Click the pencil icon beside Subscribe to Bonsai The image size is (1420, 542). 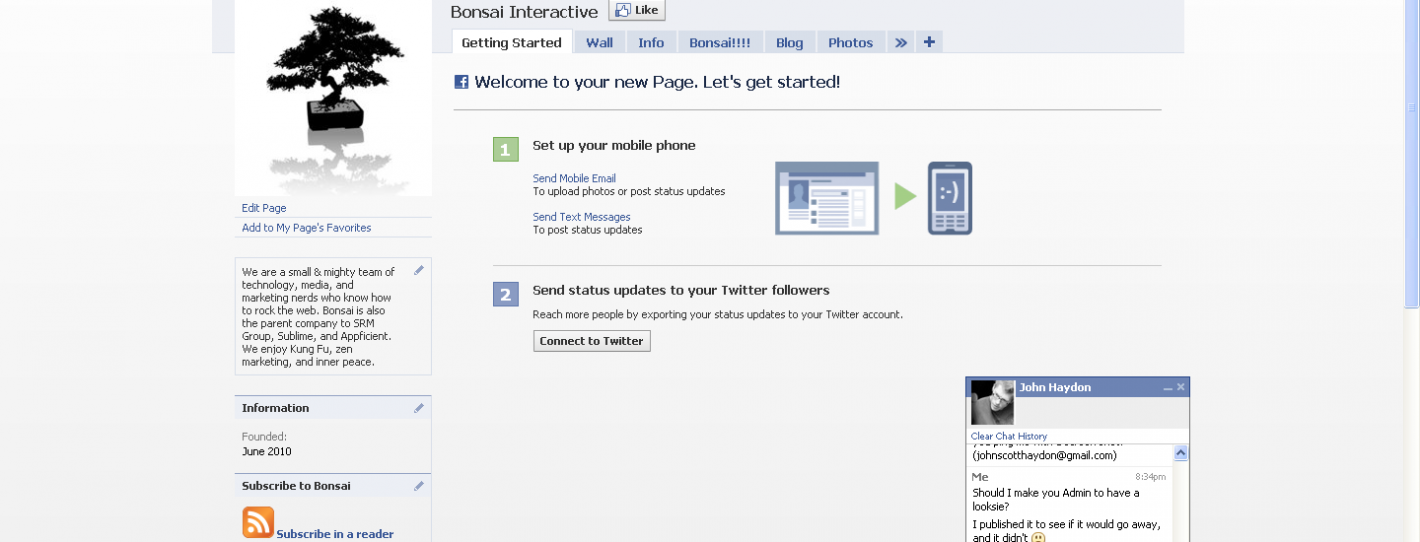419,486
